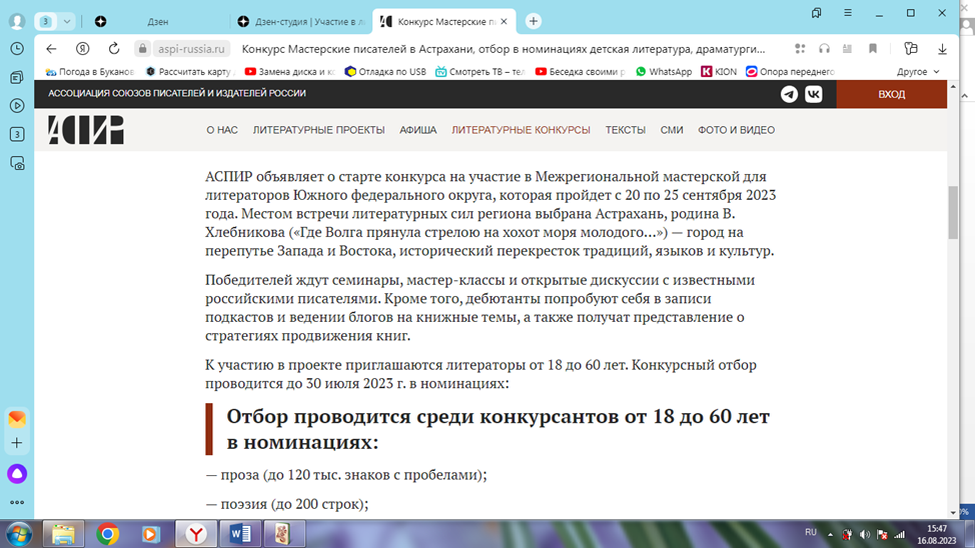Open the browser profile avatar
Screen dimensions: 975x548
point(17,21)
